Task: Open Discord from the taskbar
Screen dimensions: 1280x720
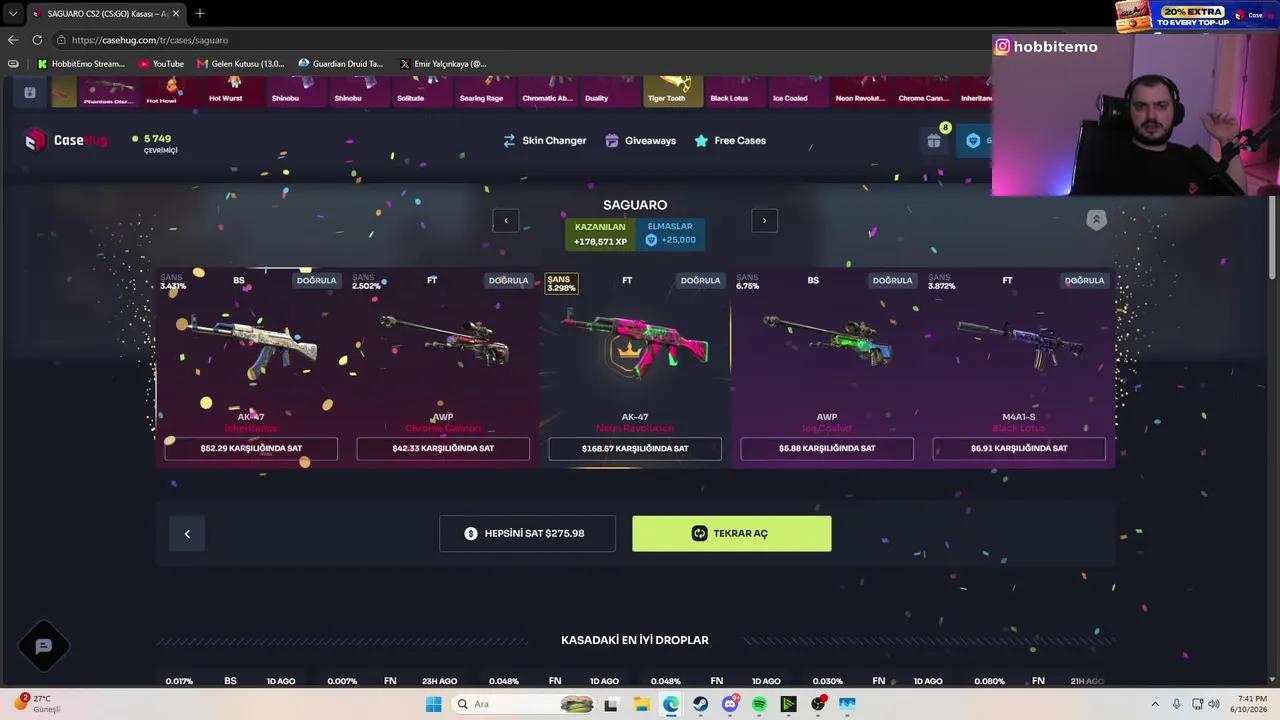Action: (x=730, y=704)
